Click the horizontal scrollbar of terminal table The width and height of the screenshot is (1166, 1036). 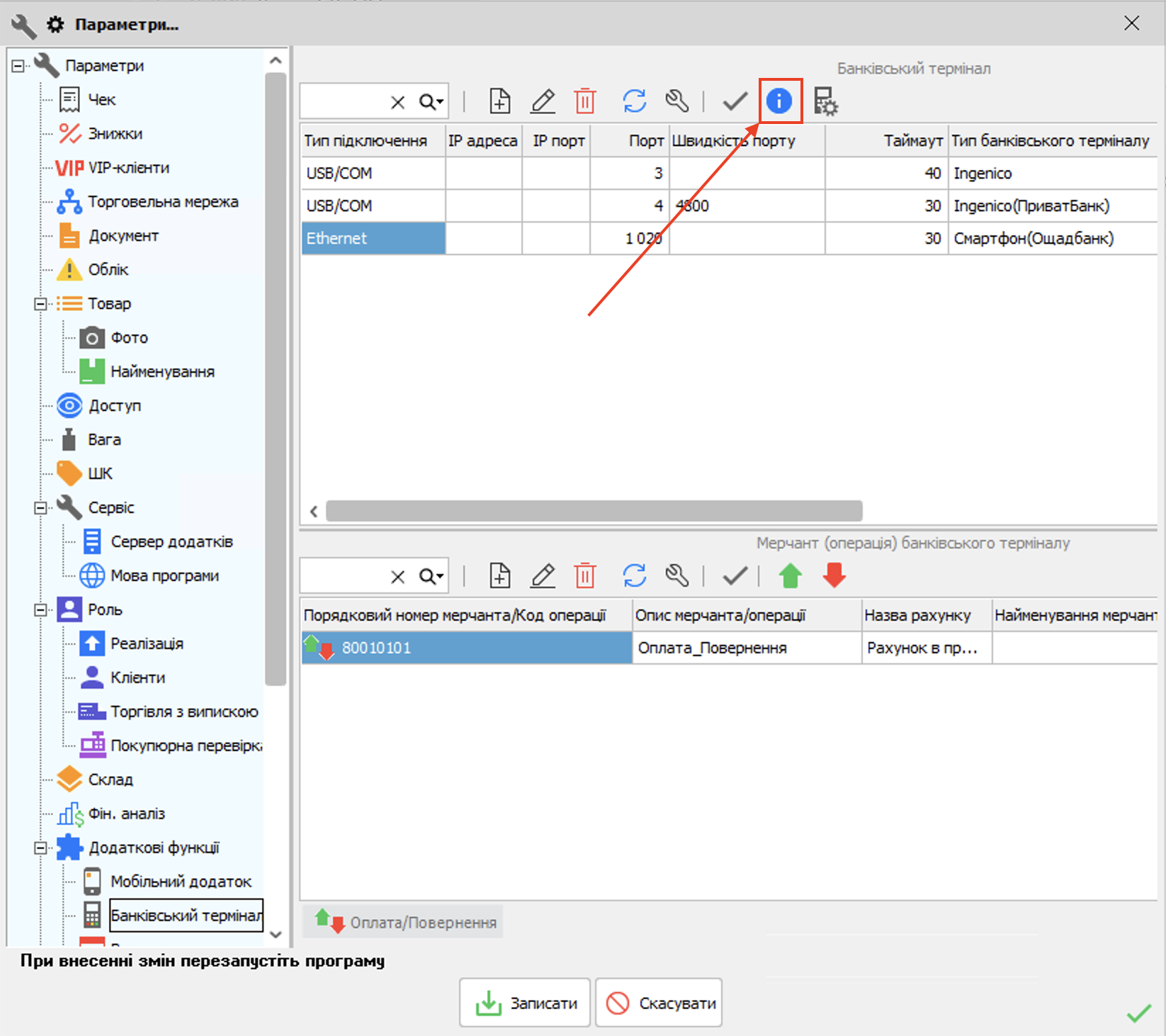pyautogui.click(x=594, y=511)
